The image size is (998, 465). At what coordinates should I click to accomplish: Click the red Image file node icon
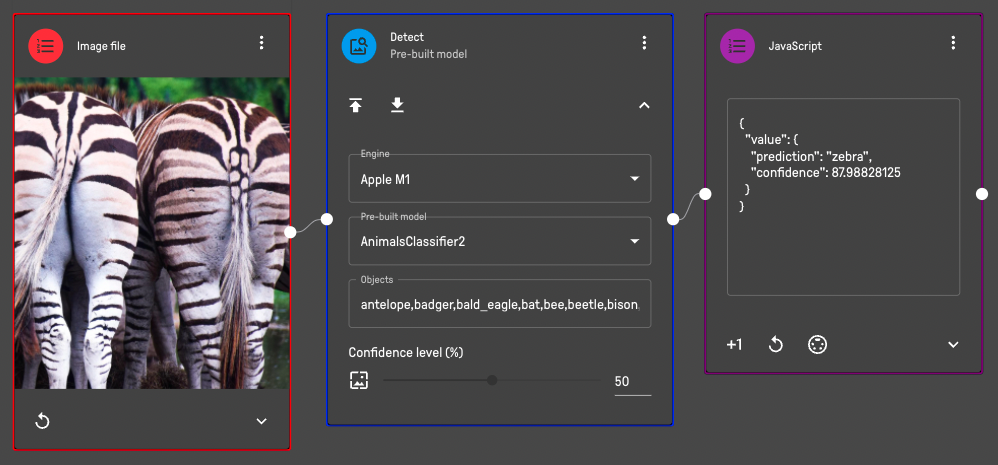pos(46,45)
